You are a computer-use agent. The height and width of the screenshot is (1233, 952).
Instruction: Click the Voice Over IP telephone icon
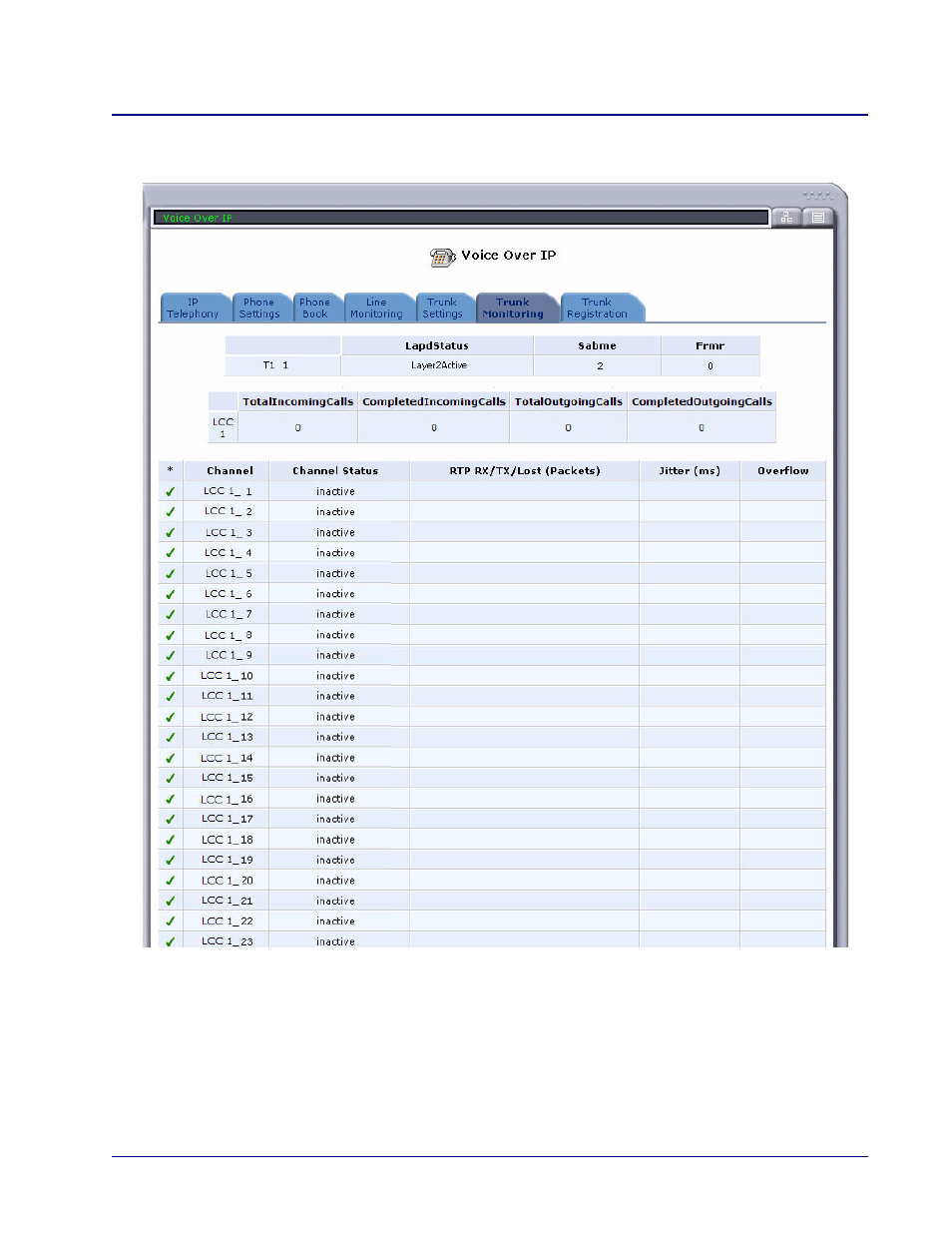click(442, 258)
